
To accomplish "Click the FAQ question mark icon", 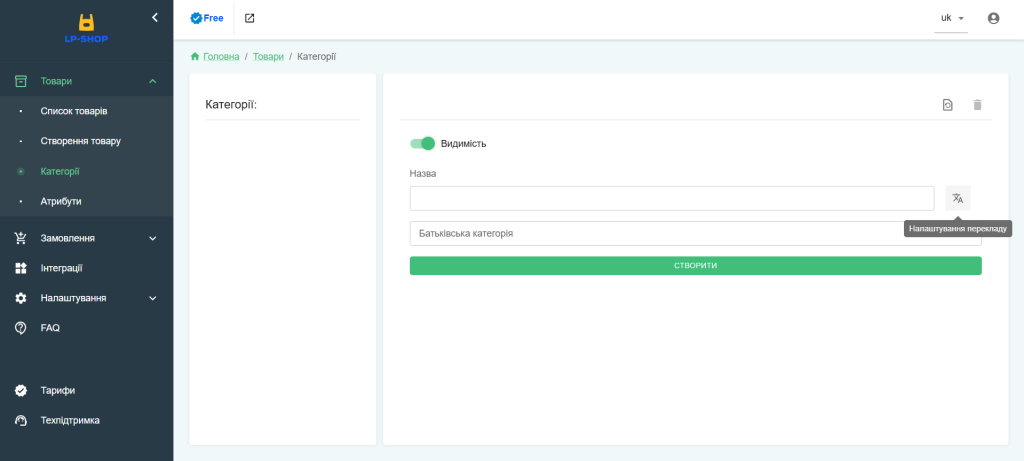I will pyautogui.click(x=21, y=328).
